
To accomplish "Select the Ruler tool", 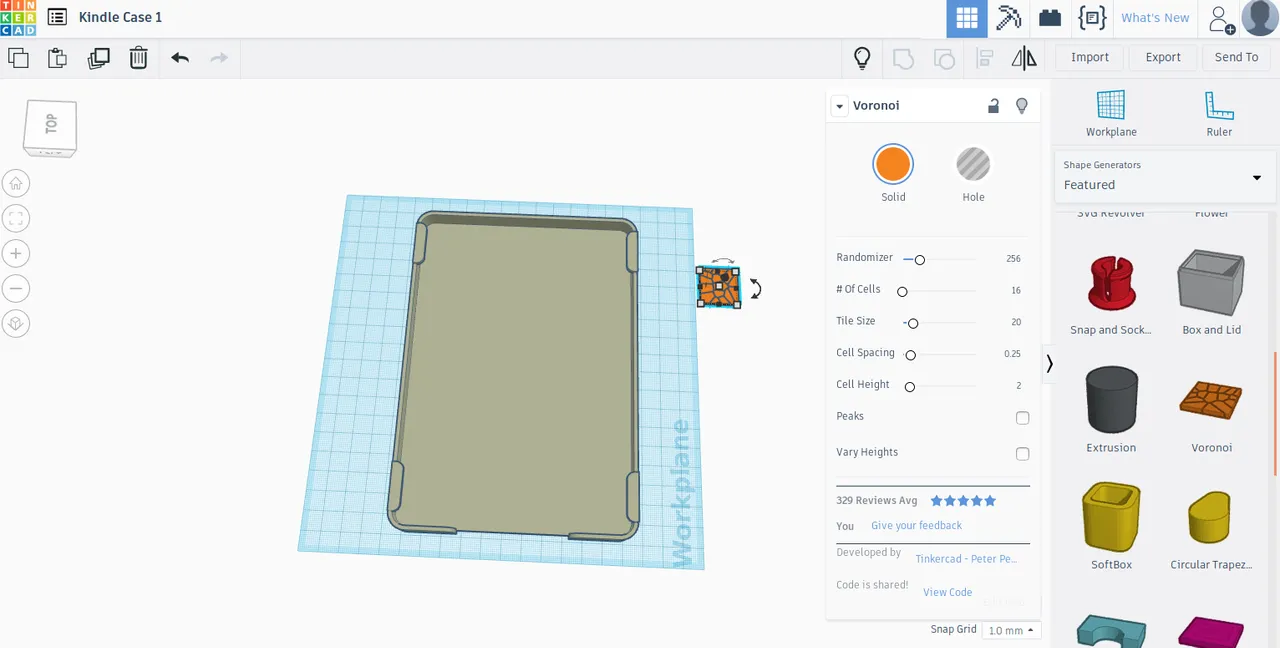I will point(1219,114).
